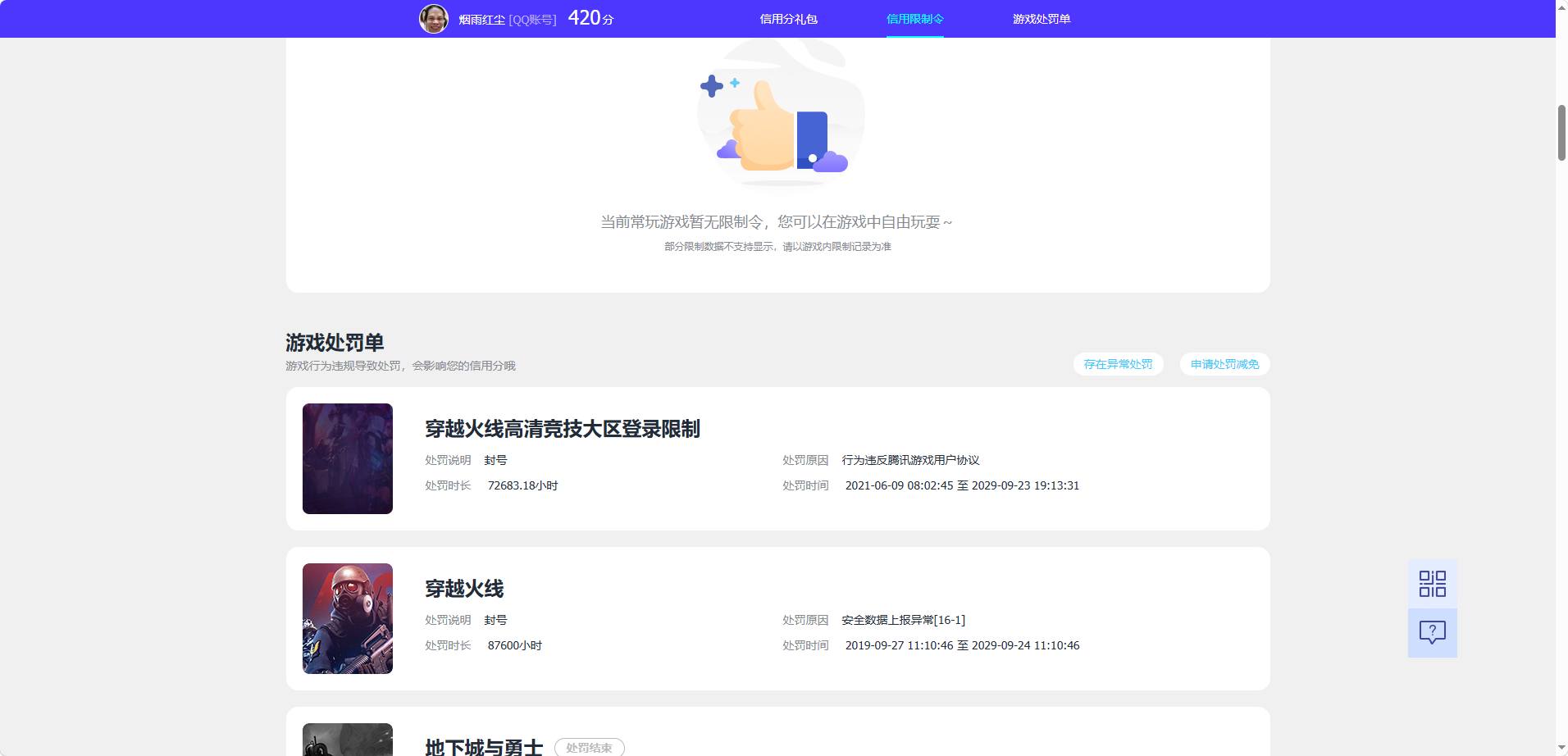Image resolution: width=1568 pixels, height=756 pixels.
Task: Click the 2019-09-27 11:10:46 penalty time range
Action: [962, 645]
